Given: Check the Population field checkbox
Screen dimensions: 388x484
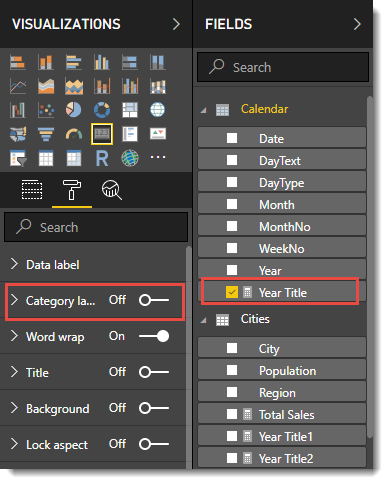Looking at the screenshot, I should (232, 370).
